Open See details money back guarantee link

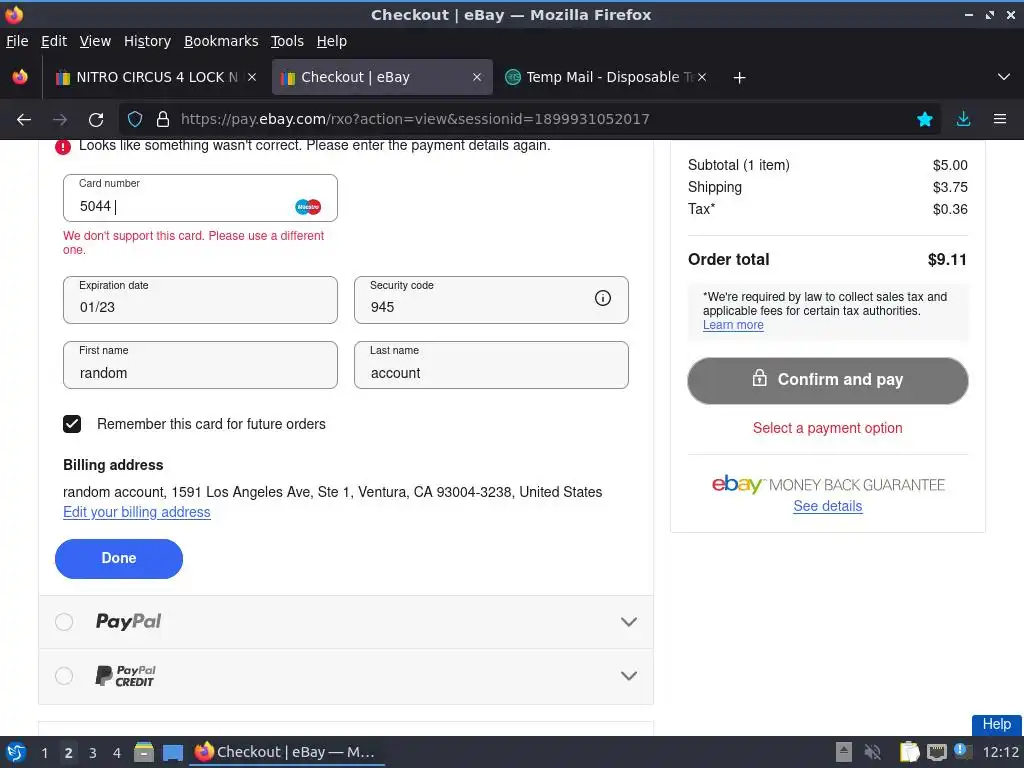[x=827, y=506]
